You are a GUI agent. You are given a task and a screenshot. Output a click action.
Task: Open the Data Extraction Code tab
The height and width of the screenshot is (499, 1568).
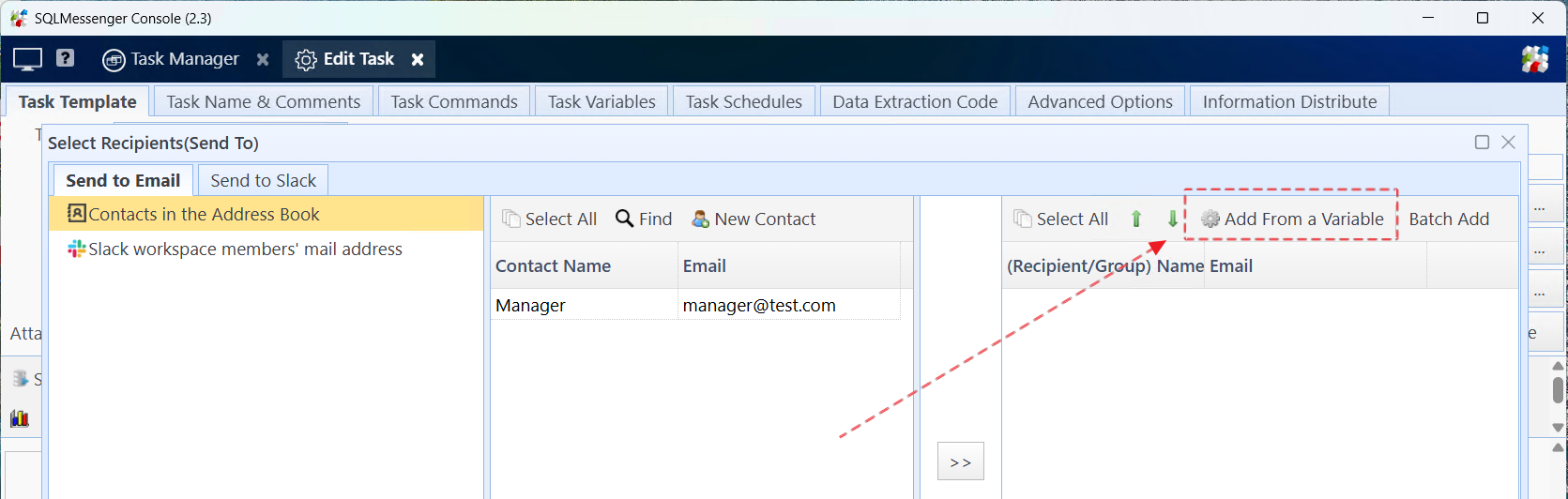pyautogui.click(x=915, y=101)
